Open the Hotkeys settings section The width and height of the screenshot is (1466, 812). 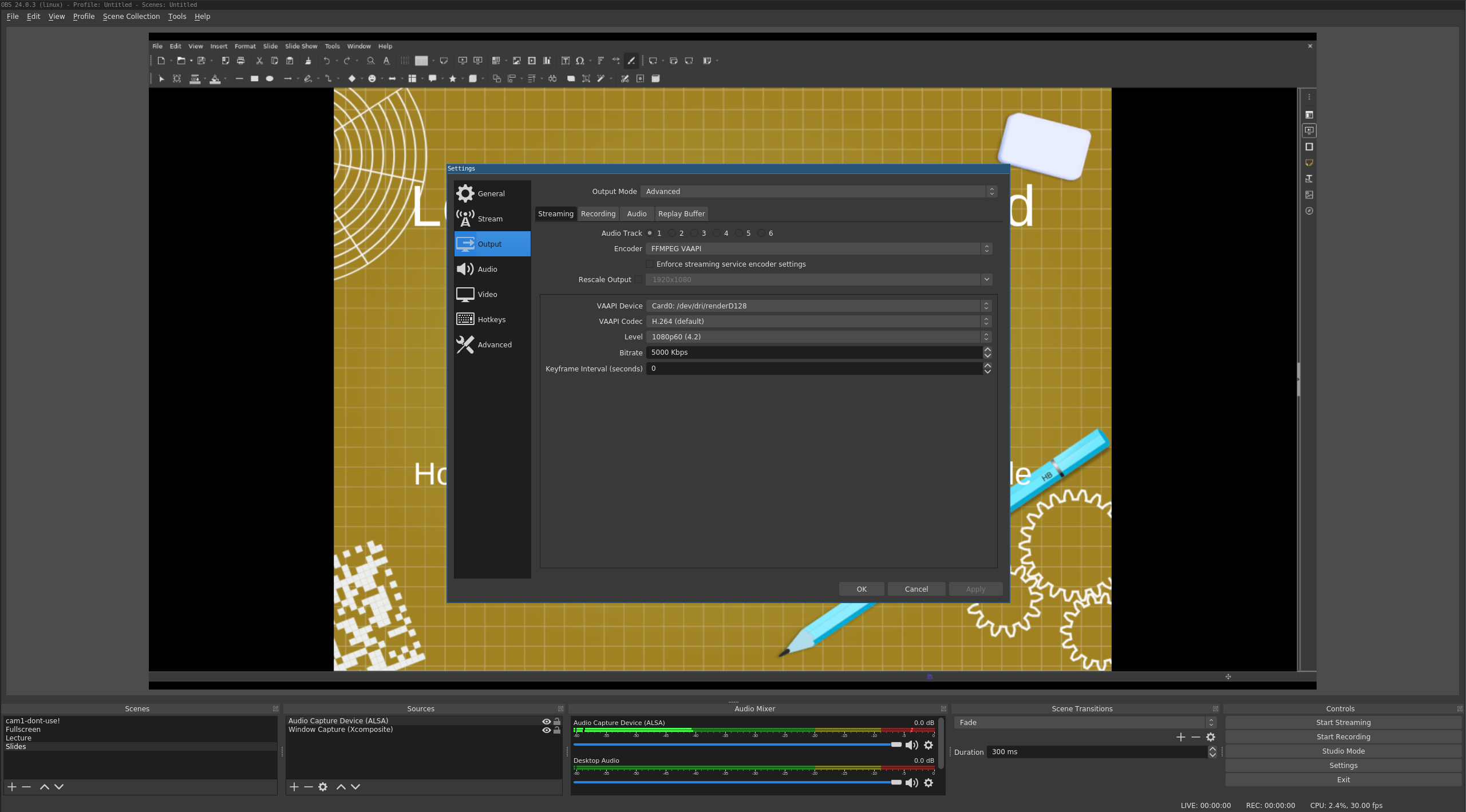pyautogui.click(x=491, y=319)
